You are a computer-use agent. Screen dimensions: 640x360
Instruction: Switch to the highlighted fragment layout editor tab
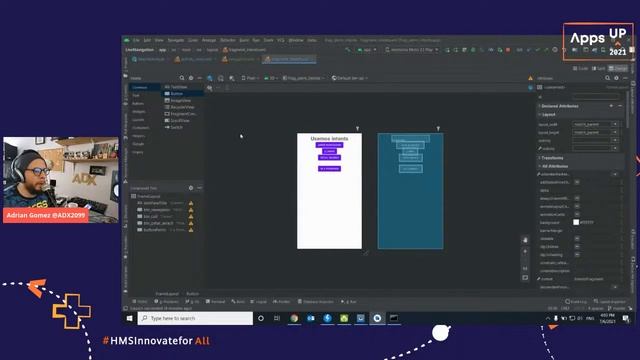pyautogui.click(x=289, y=59)
